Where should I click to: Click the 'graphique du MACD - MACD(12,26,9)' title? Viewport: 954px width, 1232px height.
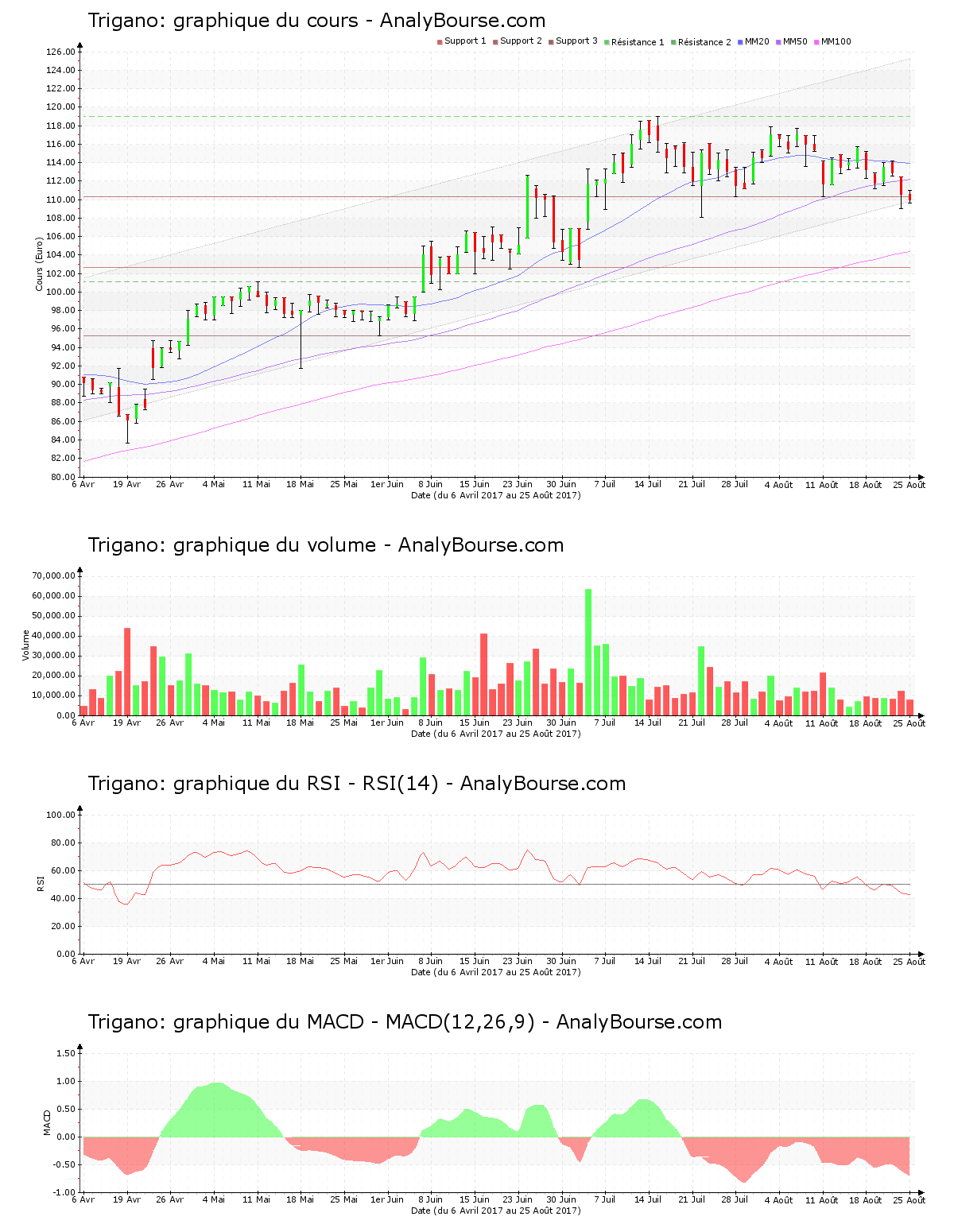(x=354, y=1022)
